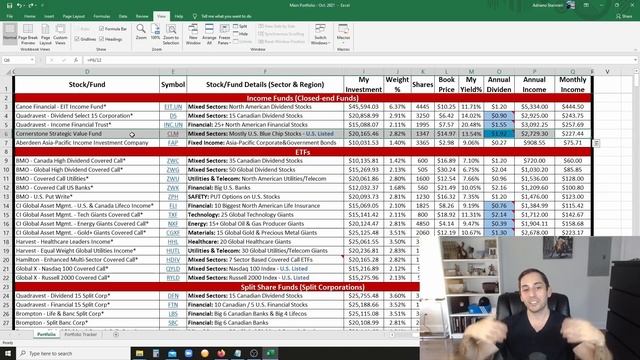Open the File tab

pos(10,16)
